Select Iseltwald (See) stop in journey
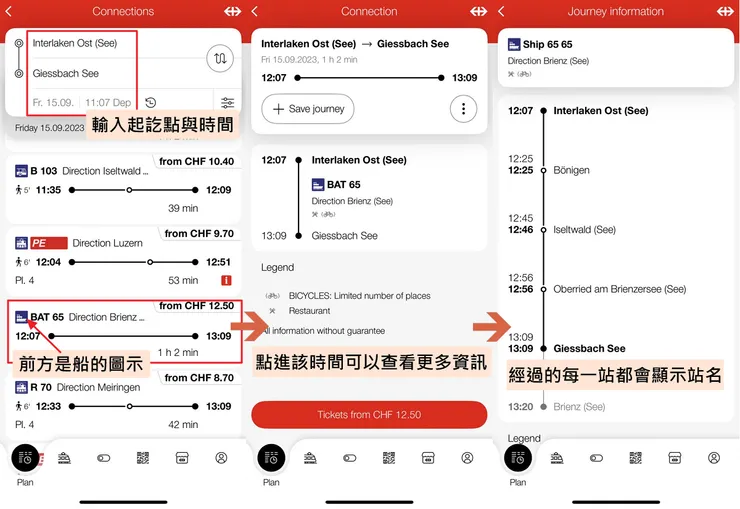The image size is (740, 509). 584,230
